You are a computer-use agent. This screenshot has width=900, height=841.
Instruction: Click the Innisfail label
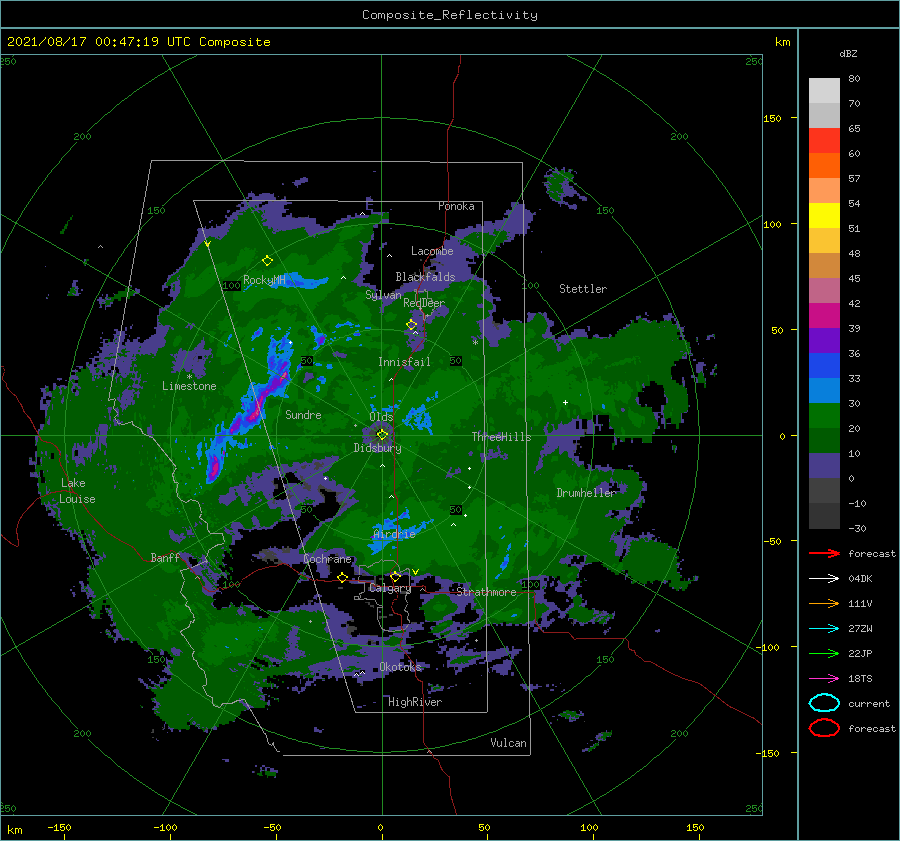(x=404, y=362)
